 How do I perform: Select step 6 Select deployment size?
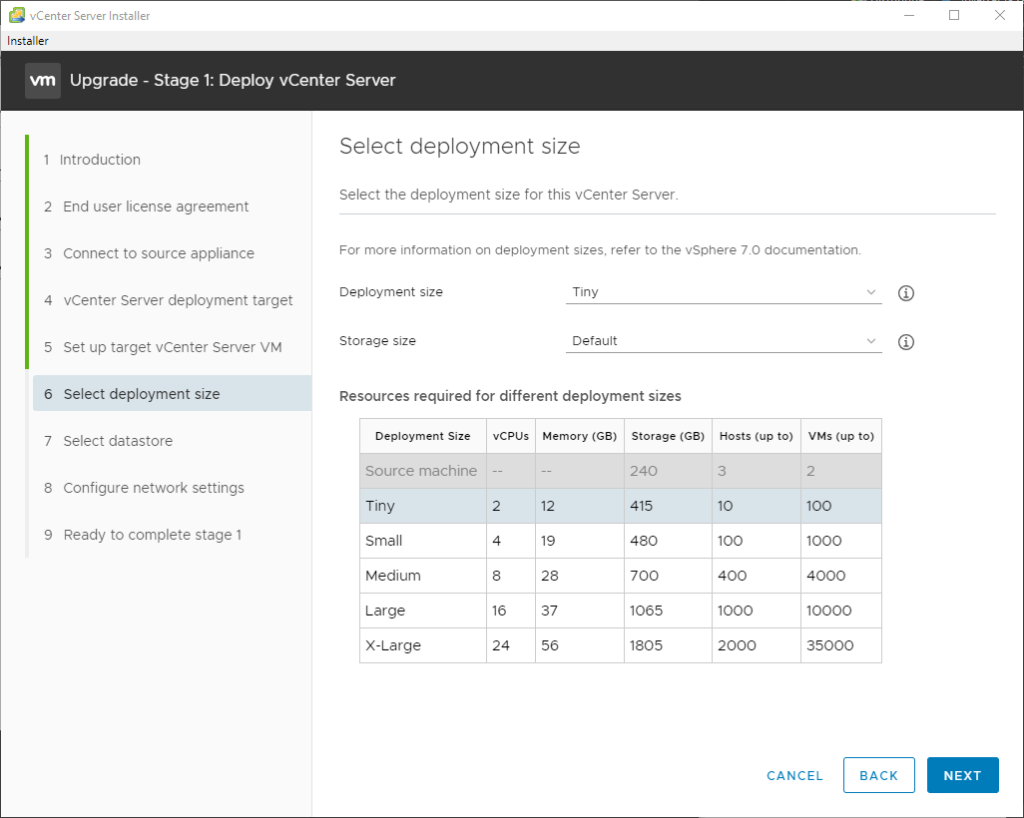click(x=172, y=394)
